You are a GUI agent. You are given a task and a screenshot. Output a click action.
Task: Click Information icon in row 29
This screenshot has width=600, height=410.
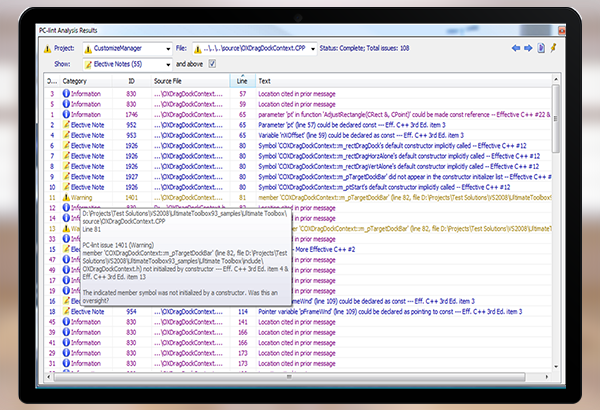(x=66, y=353)
